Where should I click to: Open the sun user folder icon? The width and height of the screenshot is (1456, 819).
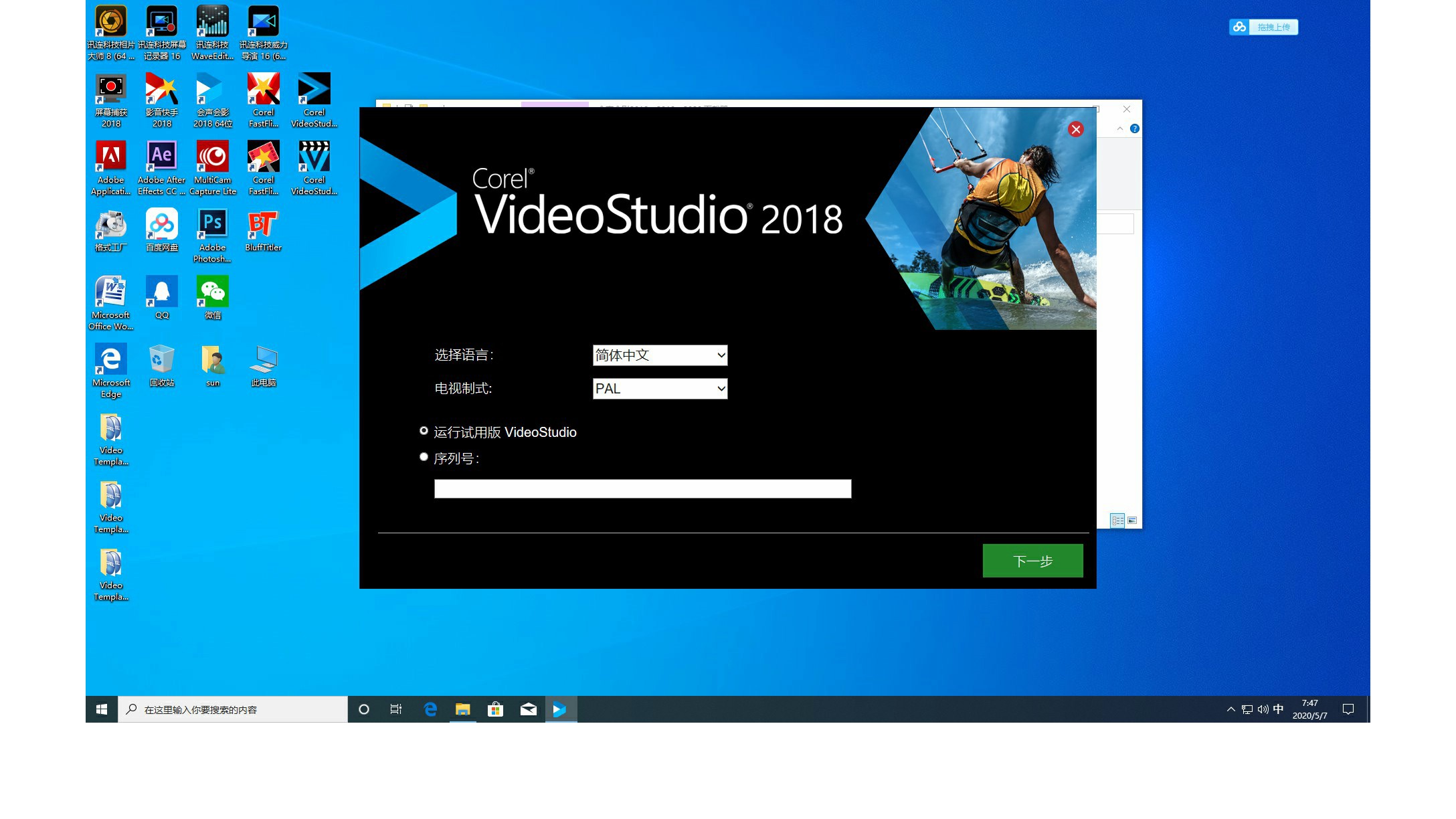(213, 365)
